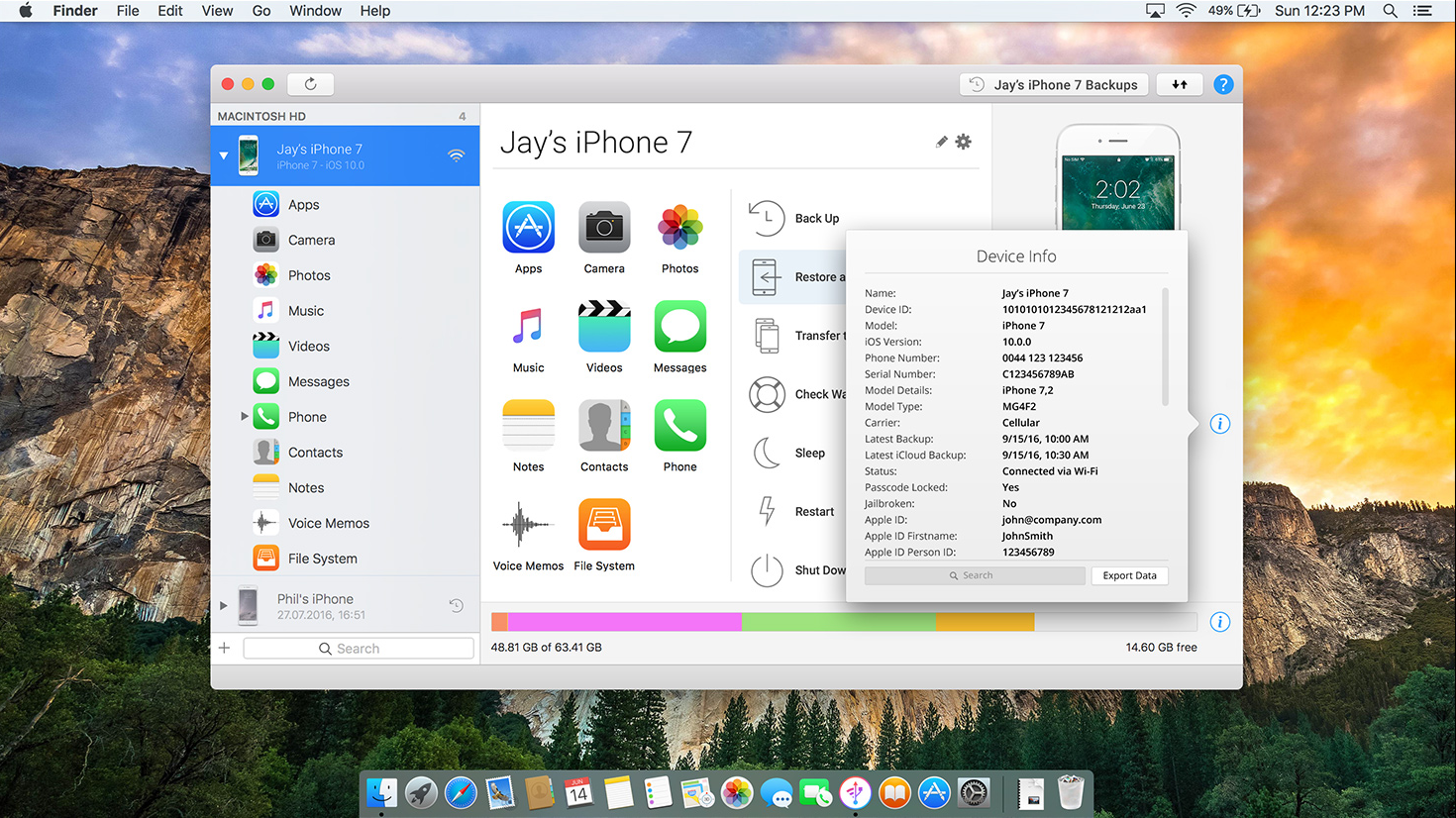Click Wi-Fi icon on Jay's iPhone 7 row
The image size is (1456, 818).
(456, 155)
